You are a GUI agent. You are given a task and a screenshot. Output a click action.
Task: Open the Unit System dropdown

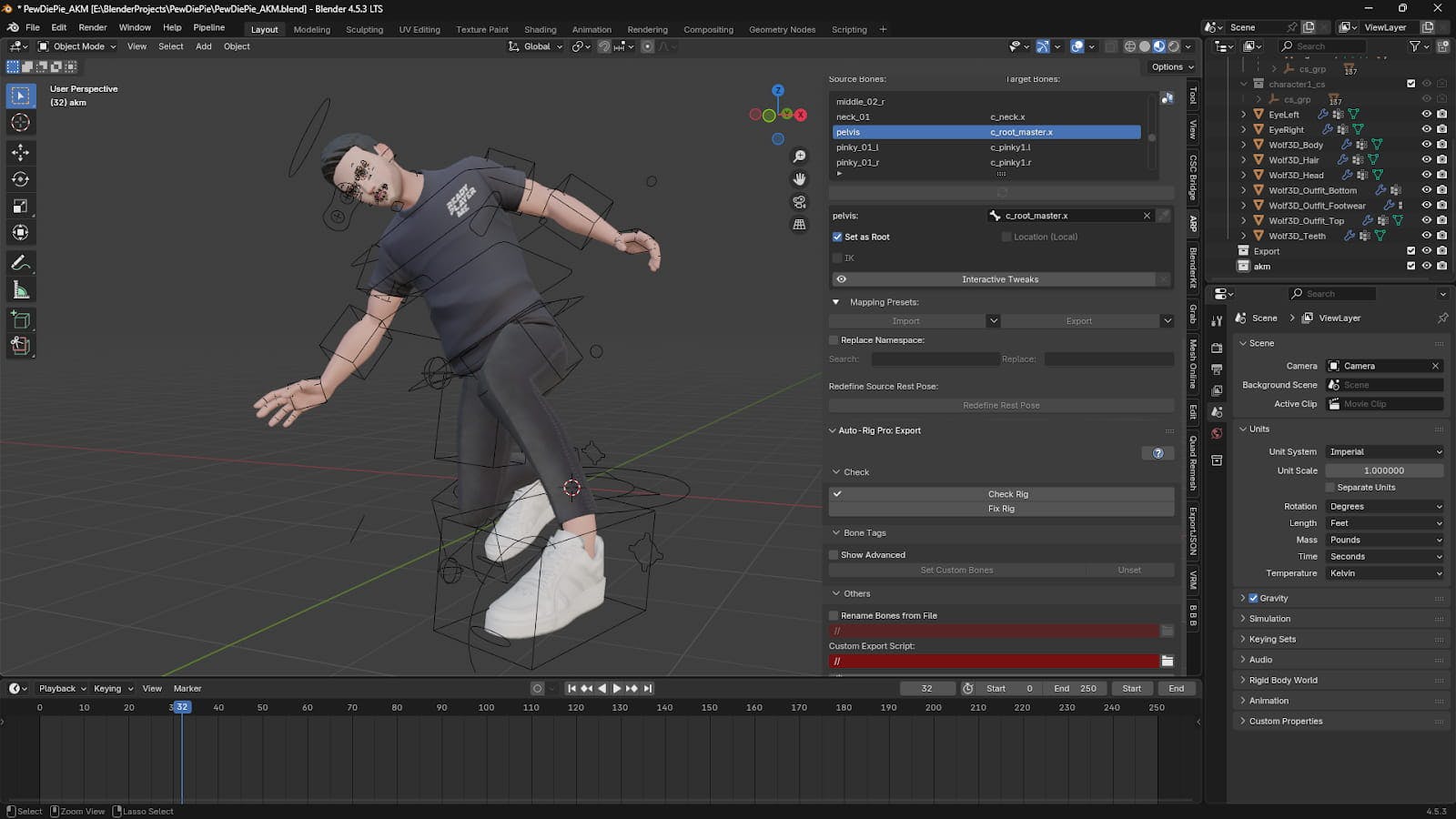point(1384,452)
